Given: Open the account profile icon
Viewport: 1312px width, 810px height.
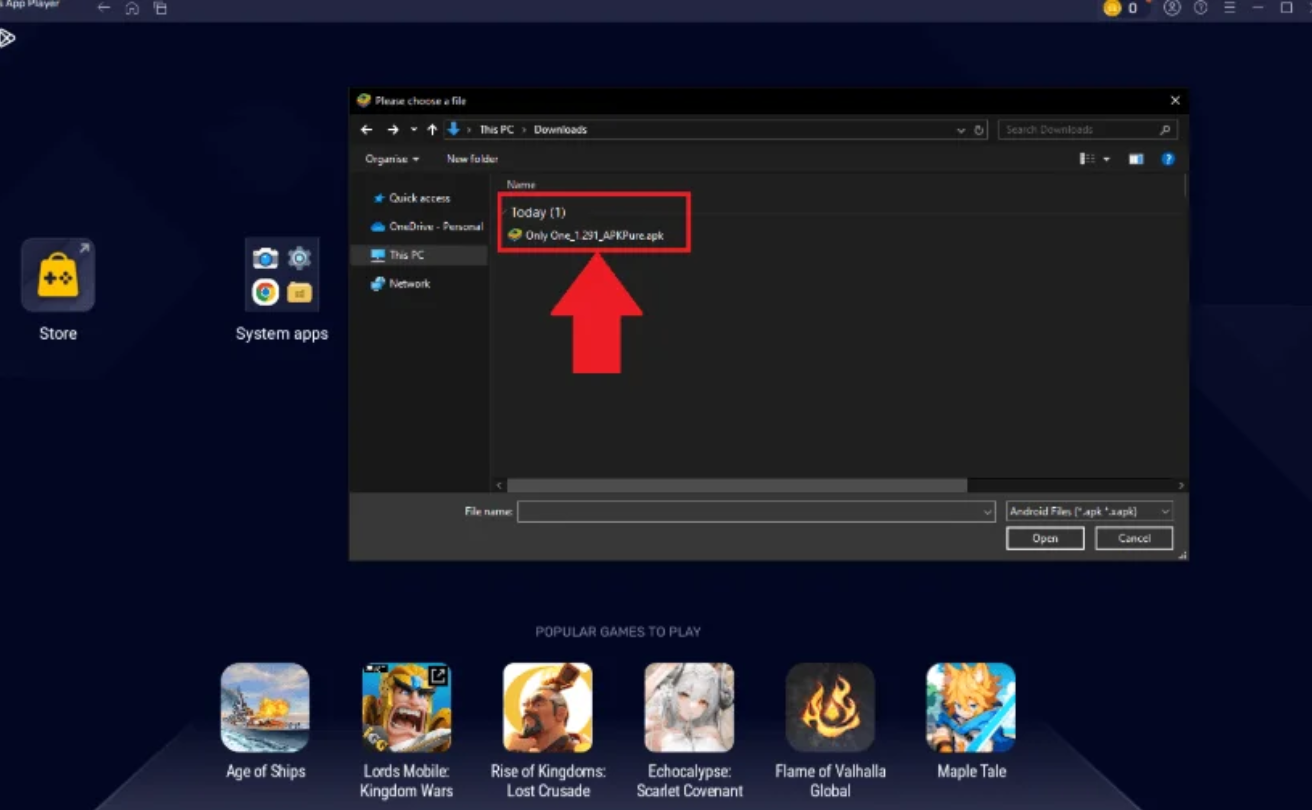Looking at the screenshot, I should pos(1172,8).
